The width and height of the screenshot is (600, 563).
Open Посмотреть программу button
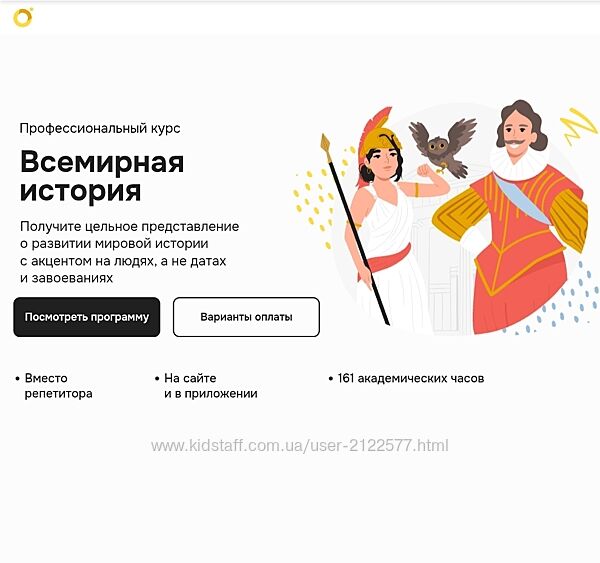point(86,317)
